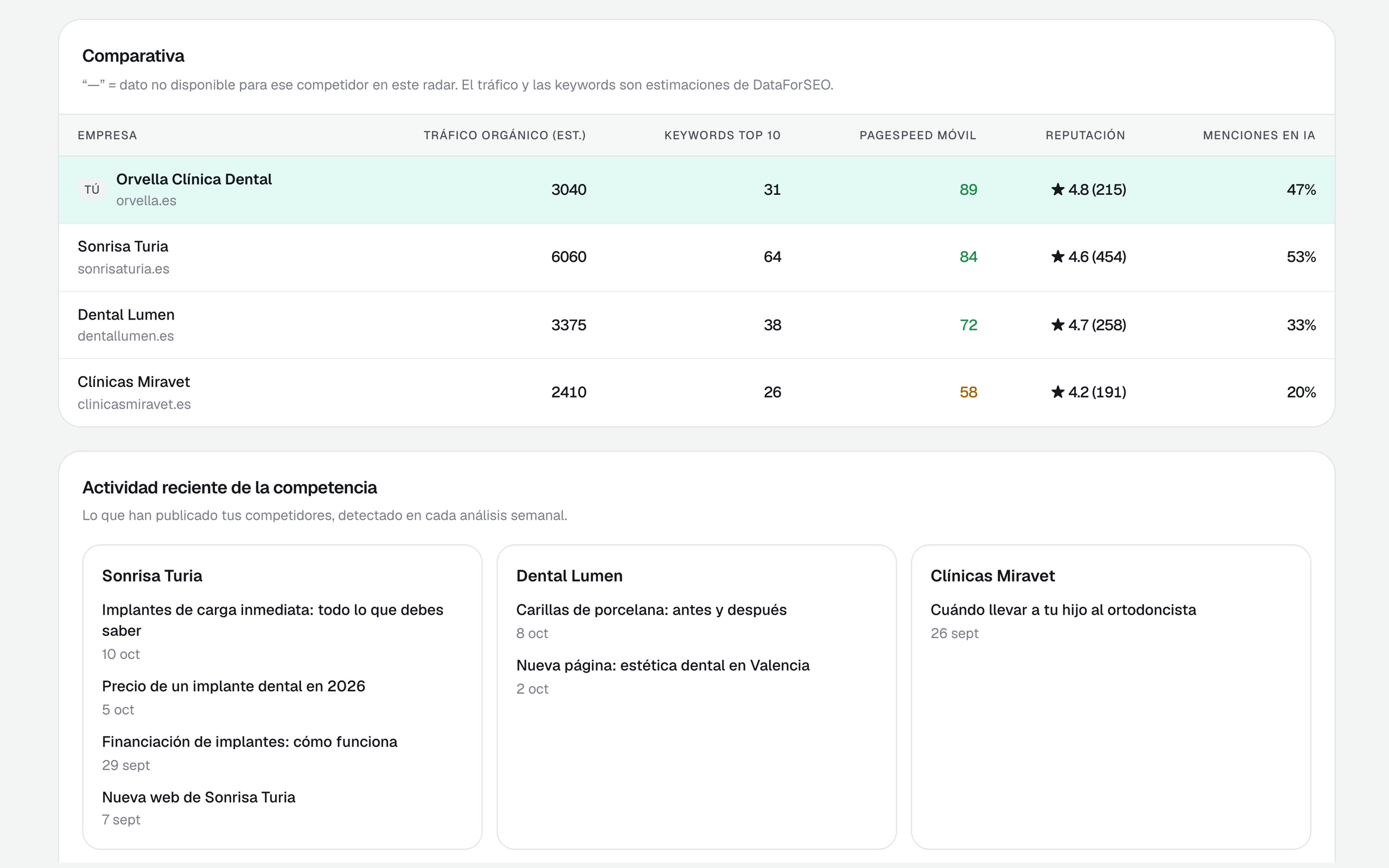Viewport: 1389px width, 868px height.
Task: Click the EMPRESA column header
Action: 107,136
